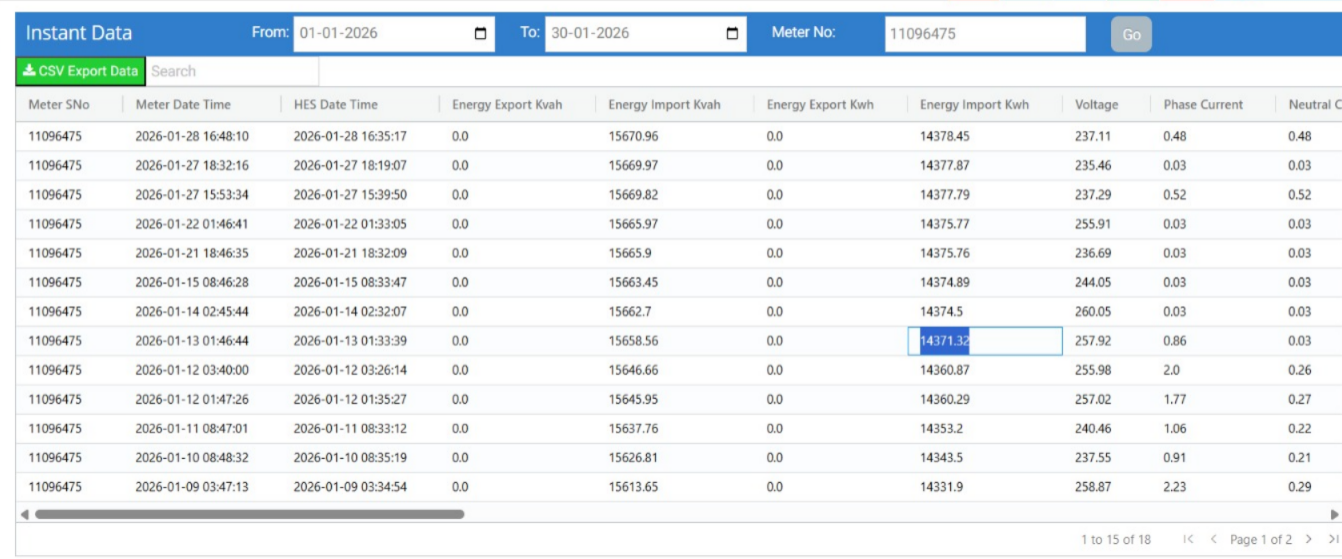Go to the previous page of results
This screenshot has width=1342, height=559.
pyautogui.click(x=1213, y=539)
